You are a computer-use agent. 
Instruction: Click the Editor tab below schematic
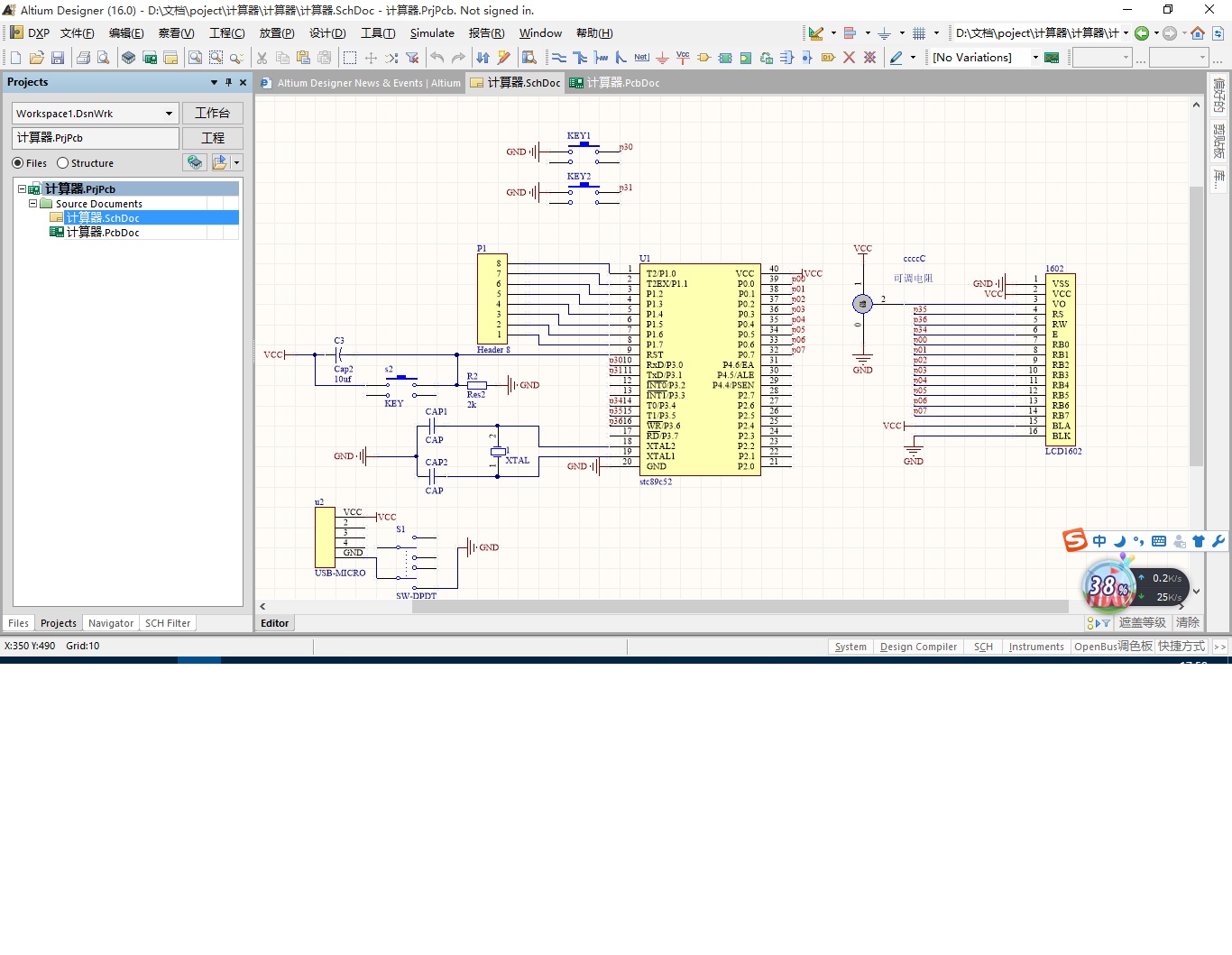274,623
